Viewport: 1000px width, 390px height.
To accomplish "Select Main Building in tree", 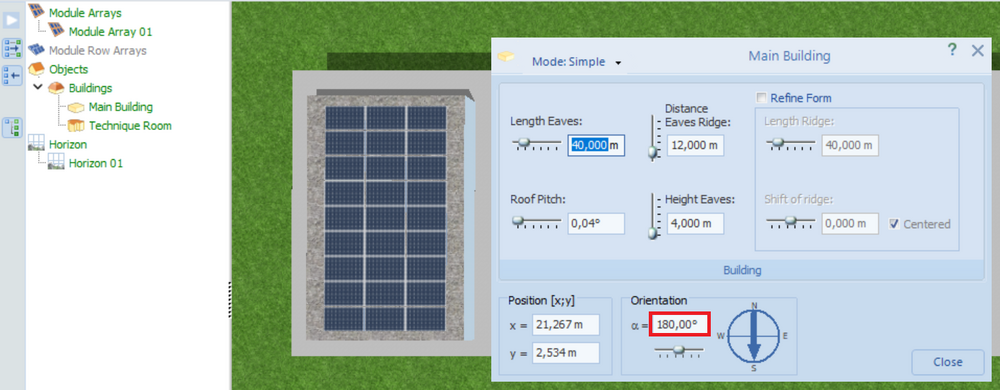I will click(121, 107).
